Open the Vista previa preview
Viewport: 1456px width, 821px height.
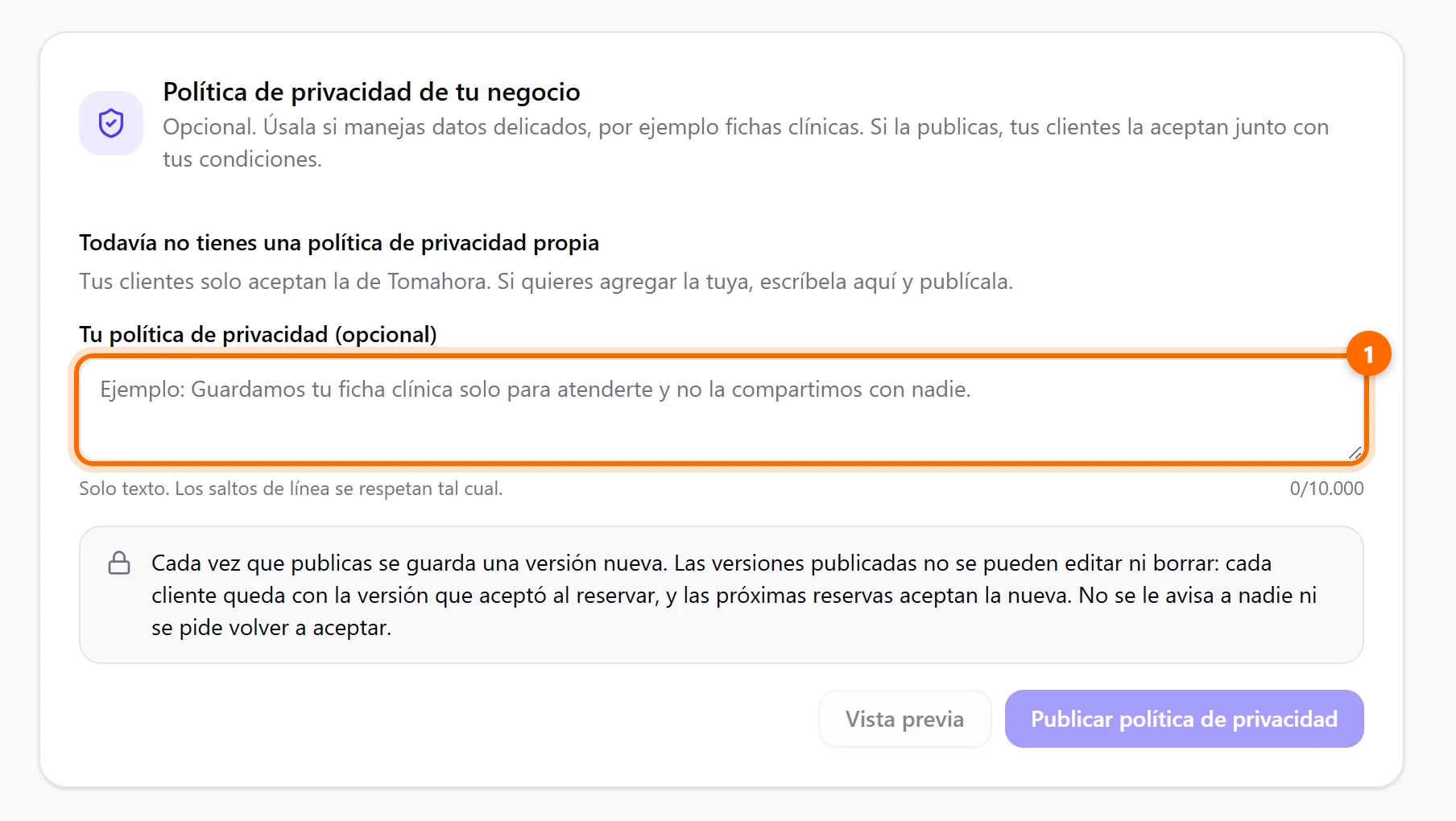904,719
